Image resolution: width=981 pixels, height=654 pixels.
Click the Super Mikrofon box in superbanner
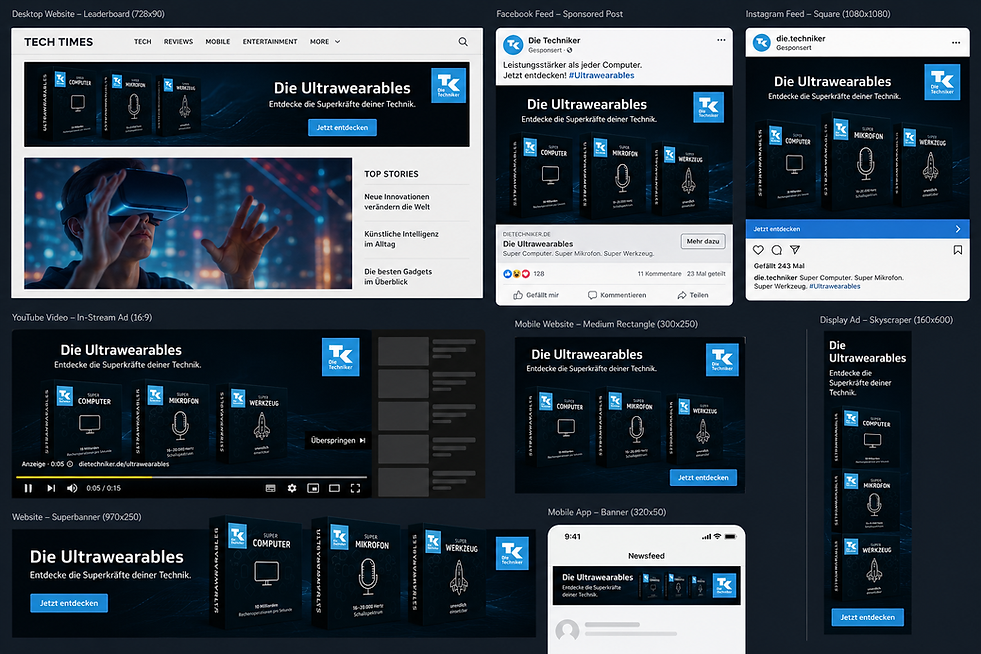tap(355, 573)
